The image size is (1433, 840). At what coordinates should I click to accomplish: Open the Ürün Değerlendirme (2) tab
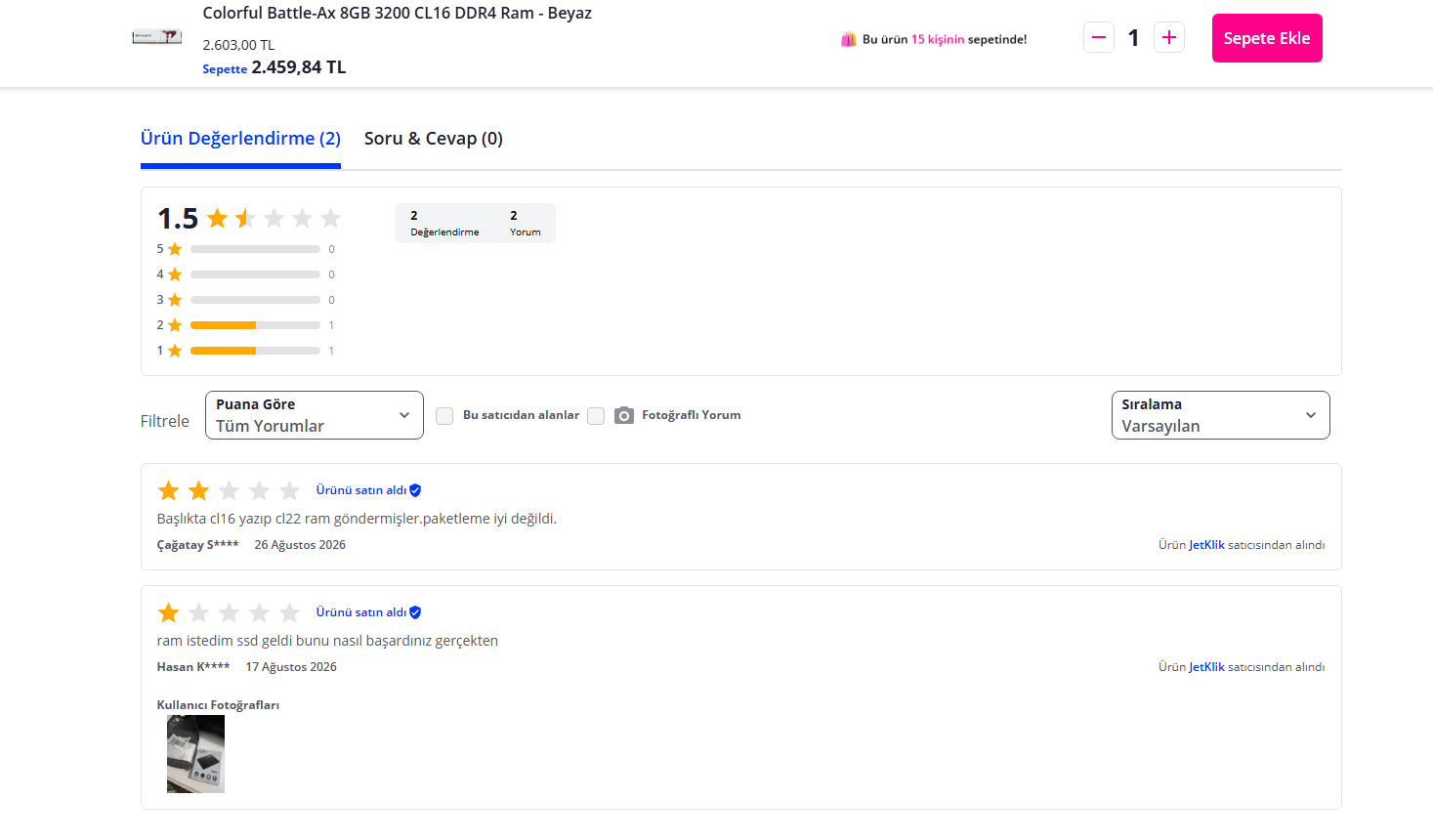pos(240,139)
